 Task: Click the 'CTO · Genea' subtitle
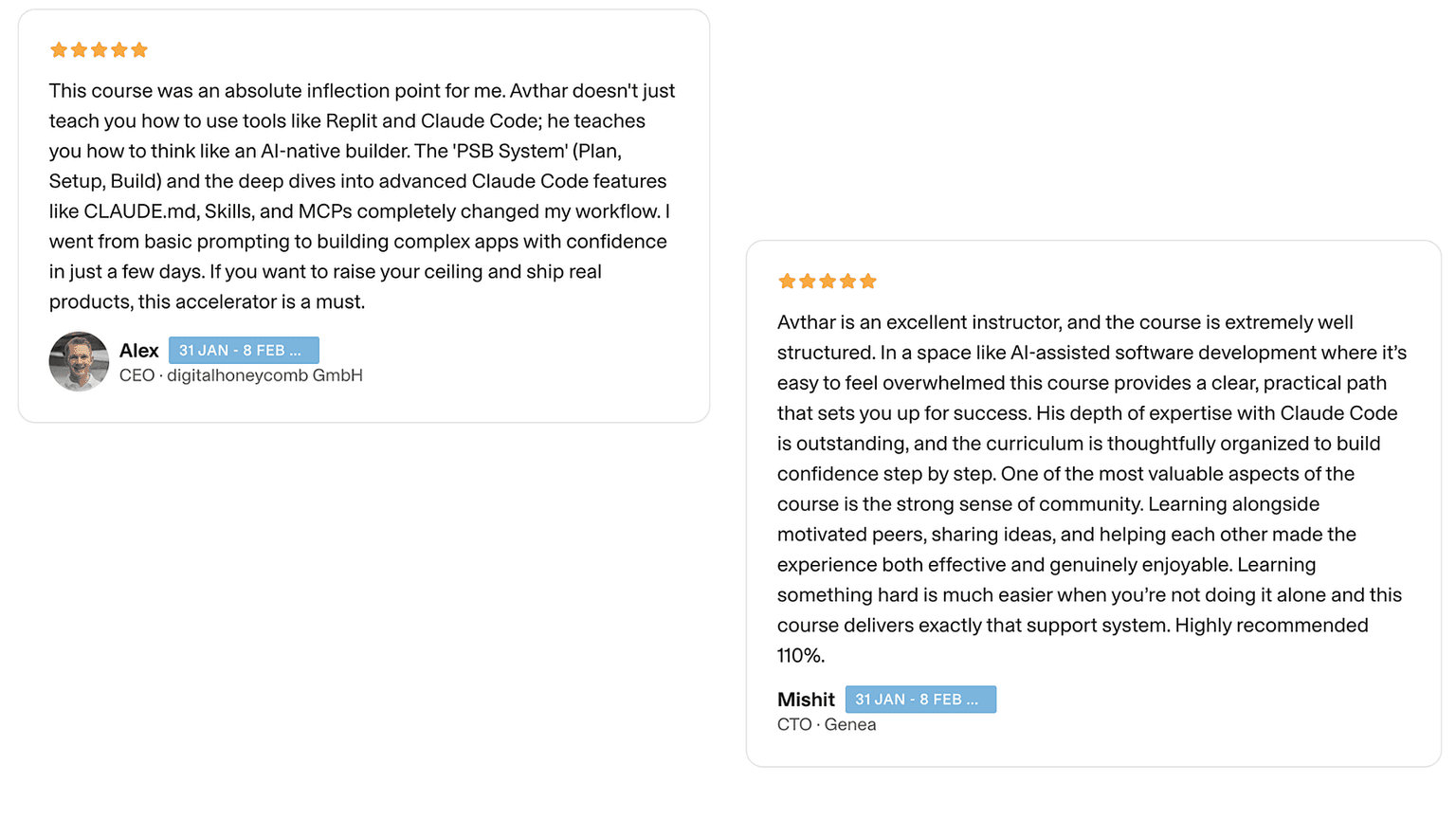827,724
